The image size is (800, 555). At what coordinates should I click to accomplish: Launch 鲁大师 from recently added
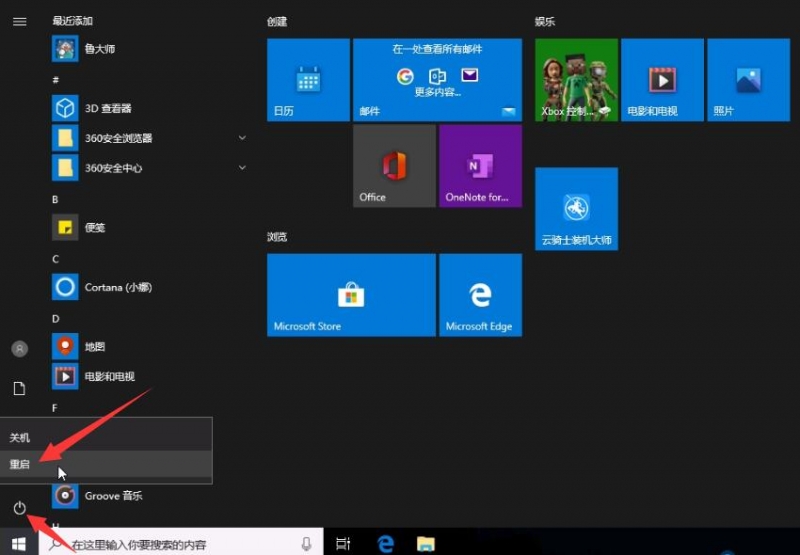click(x=148, y=48)
